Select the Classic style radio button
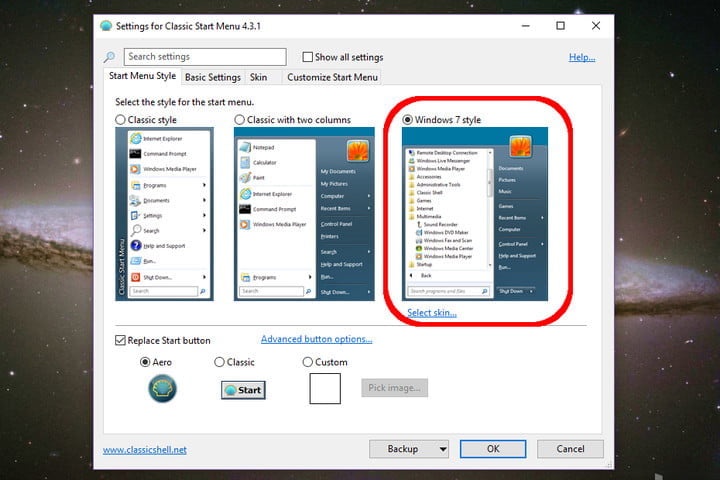Image resolution: width=720 pixels, height=480 pixels. (120, 120)
